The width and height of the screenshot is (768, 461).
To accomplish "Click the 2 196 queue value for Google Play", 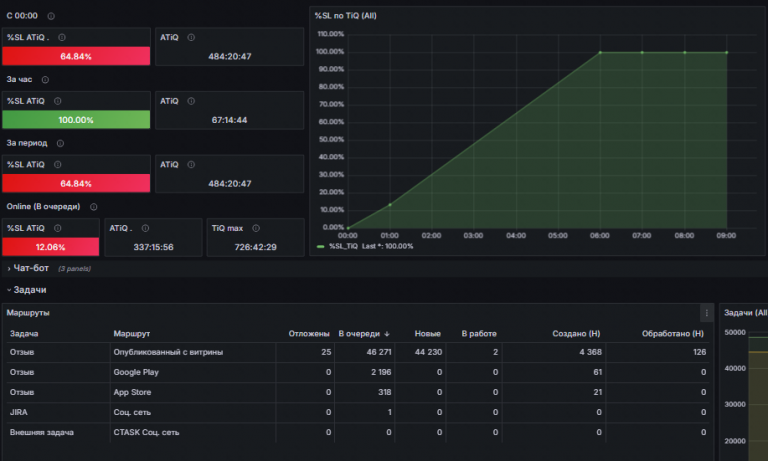I will pos(381,372).
